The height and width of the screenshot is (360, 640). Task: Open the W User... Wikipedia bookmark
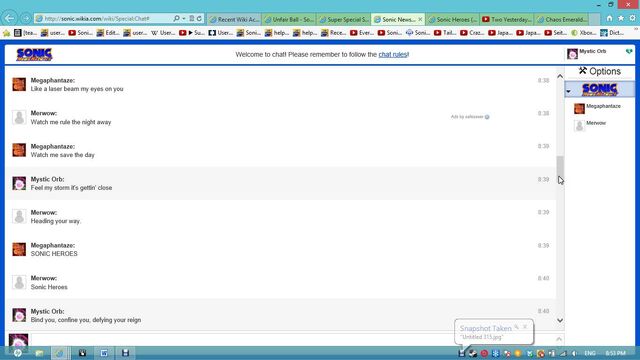163,33
